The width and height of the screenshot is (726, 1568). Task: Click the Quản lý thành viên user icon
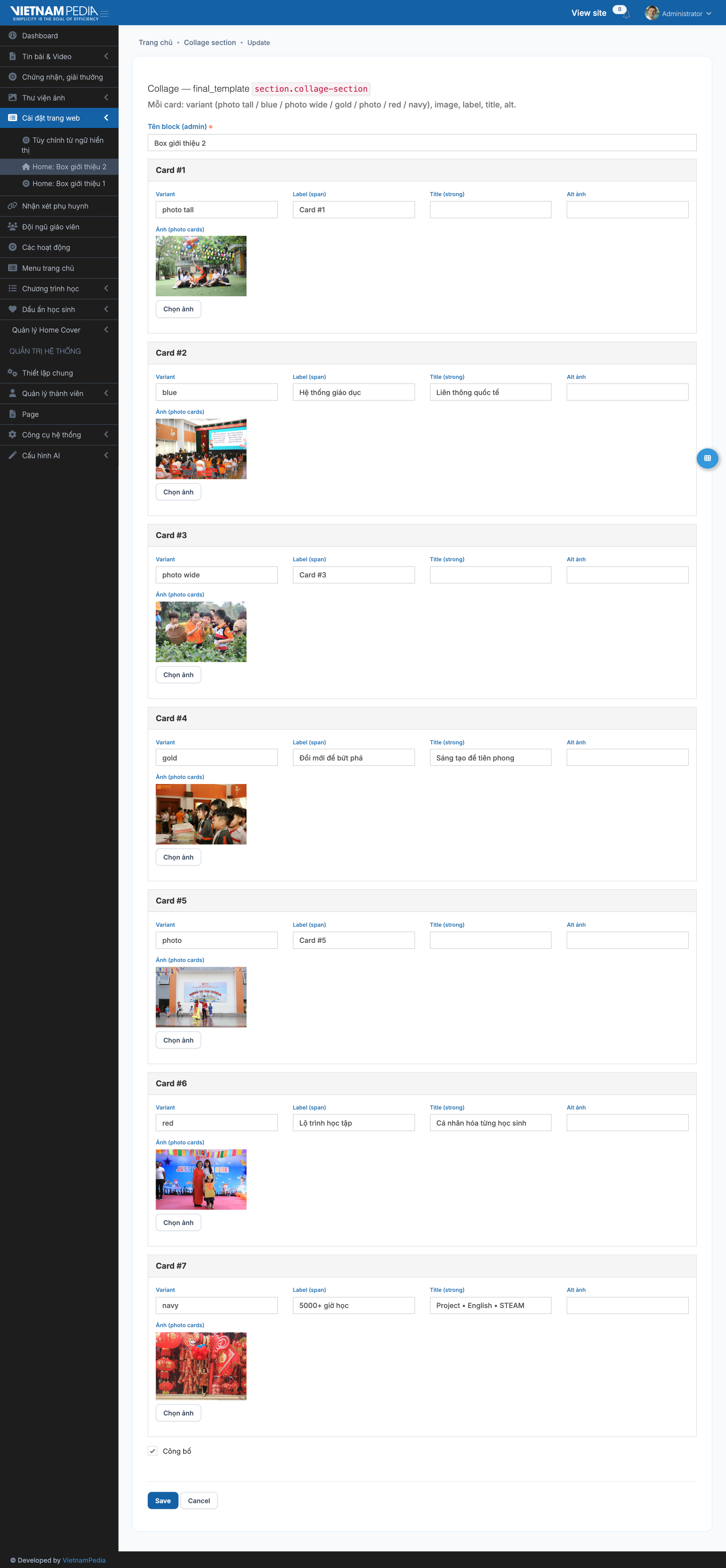click(12, 393)
